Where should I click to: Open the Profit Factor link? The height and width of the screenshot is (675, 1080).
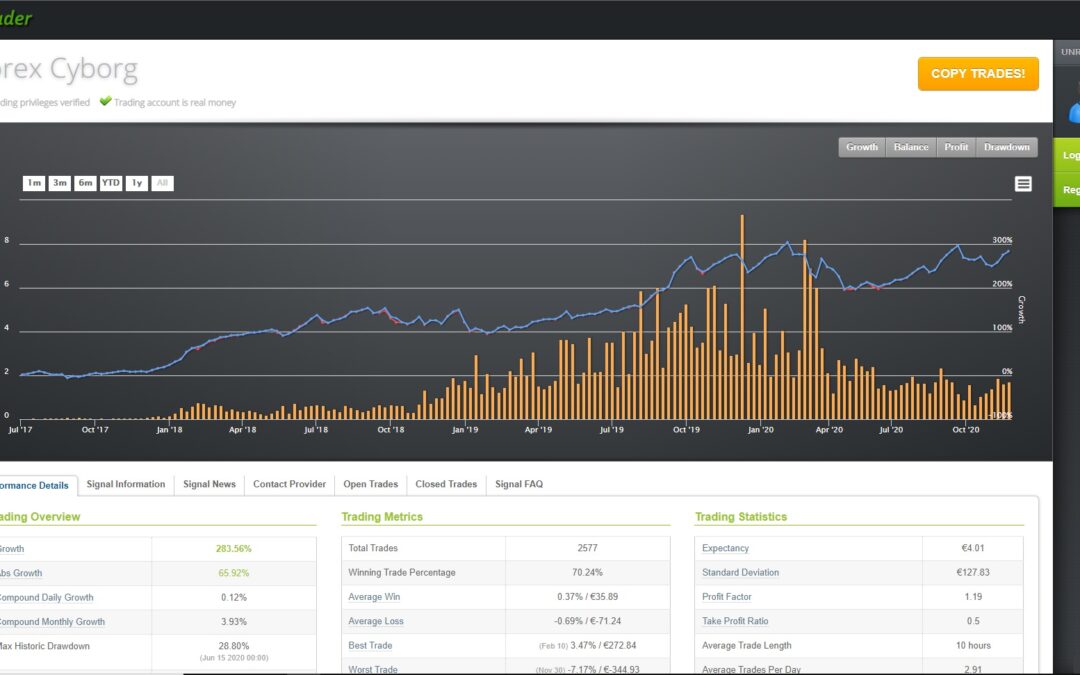click(726, 597)
